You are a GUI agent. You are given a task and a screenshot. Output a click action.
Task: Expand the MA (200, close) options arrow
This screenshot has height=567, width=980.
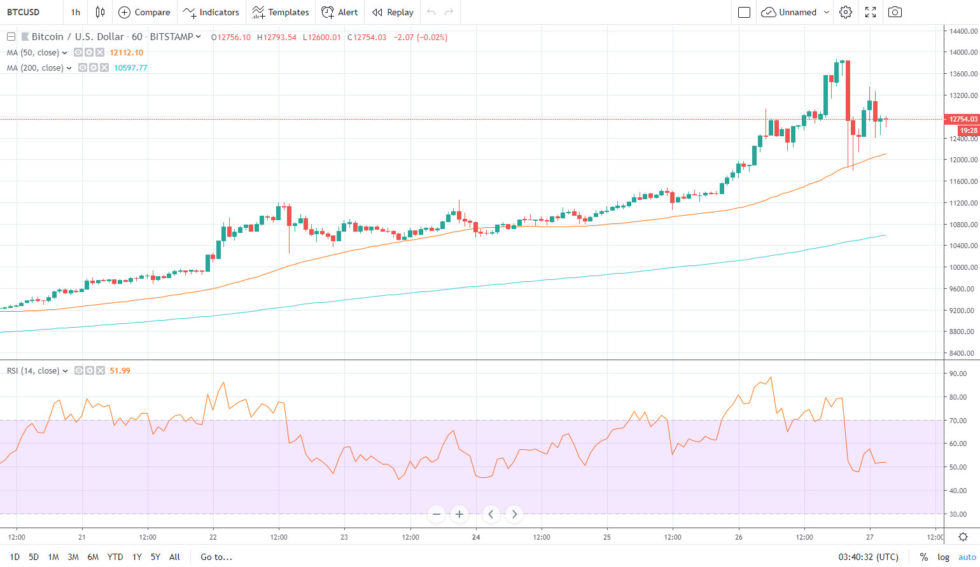(69, 68)
